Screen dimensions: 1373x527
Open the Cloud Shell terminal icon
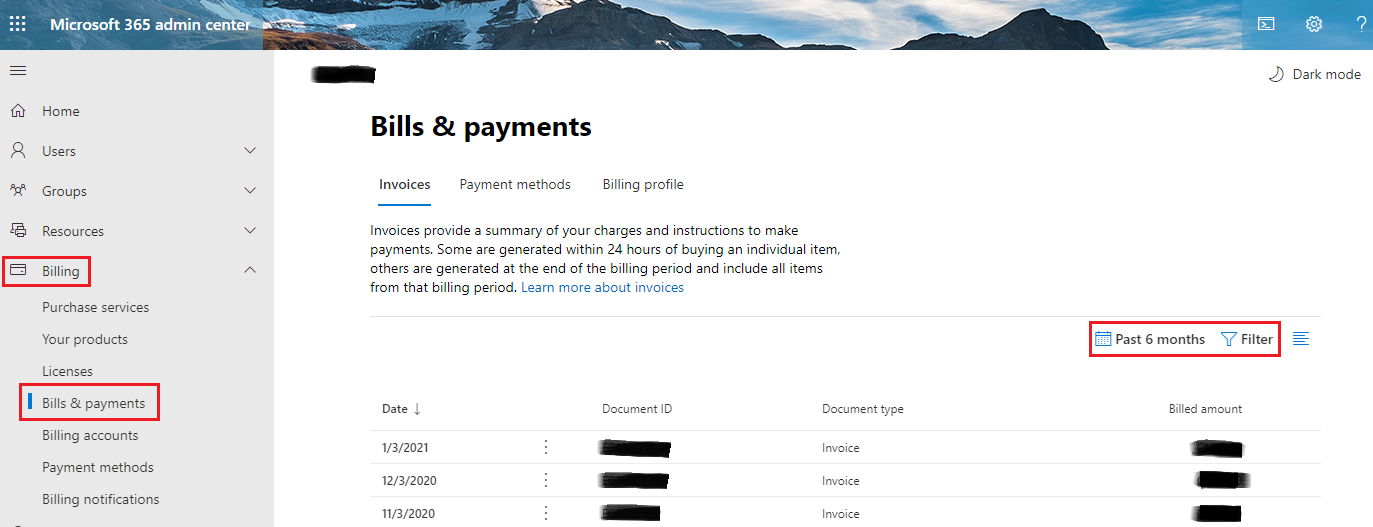1266,24
